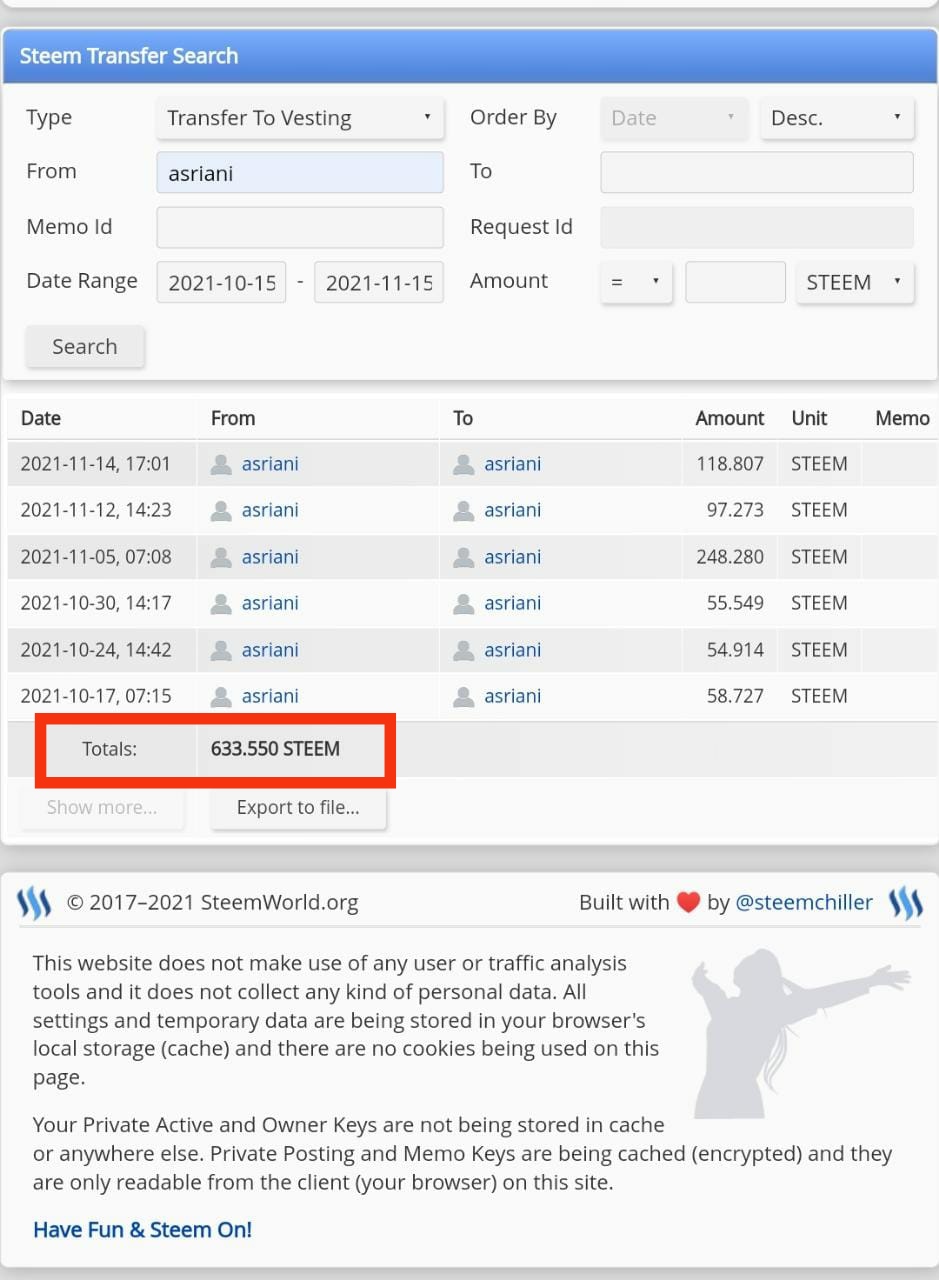This screenshot has height=1280, width=939.
Task: Click the Steem logo beside the copyright text
Action: coord(34,903)
